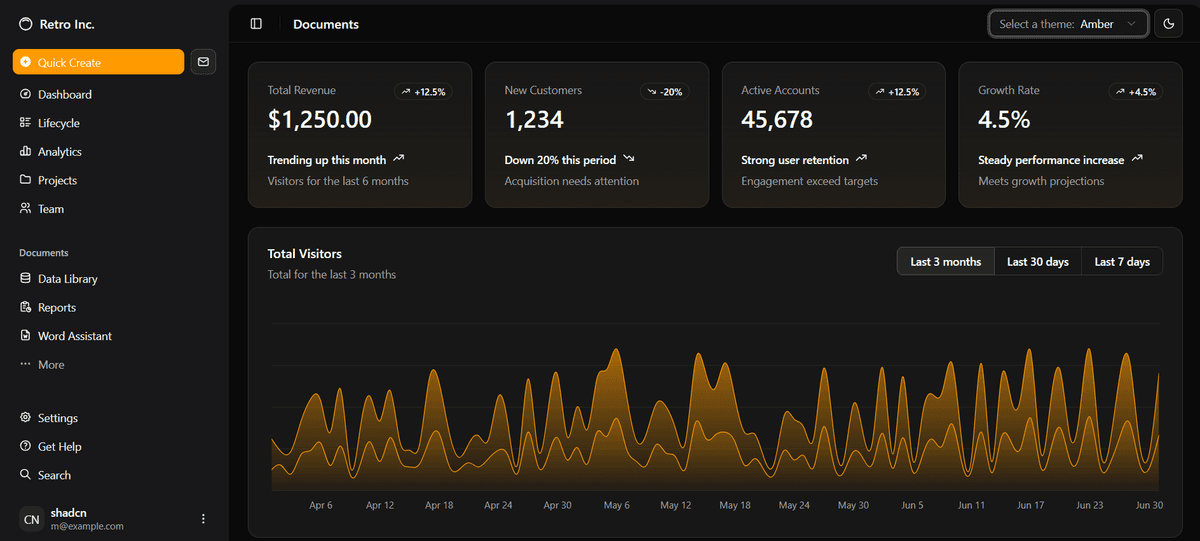The image size is (1200, 541).
Task: Click the Lifecycle list icon
Action: click(x=25, y=123)
